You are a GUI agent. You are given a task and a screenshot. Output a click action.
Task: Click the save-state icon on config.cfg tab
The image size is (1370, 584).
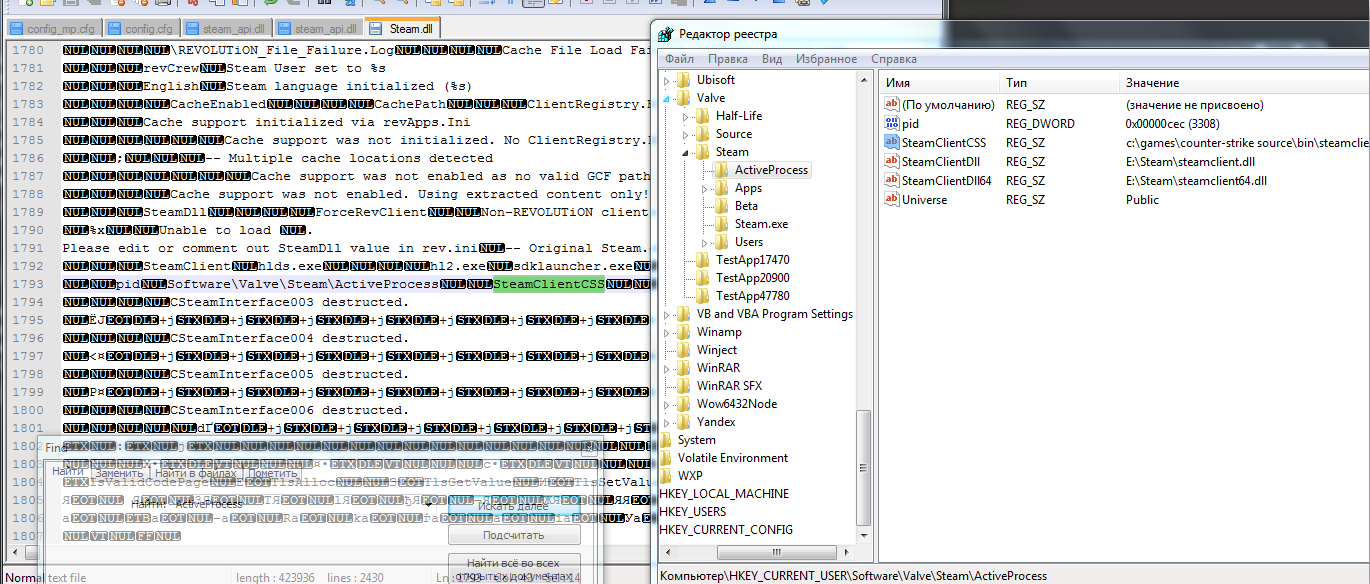114,28
